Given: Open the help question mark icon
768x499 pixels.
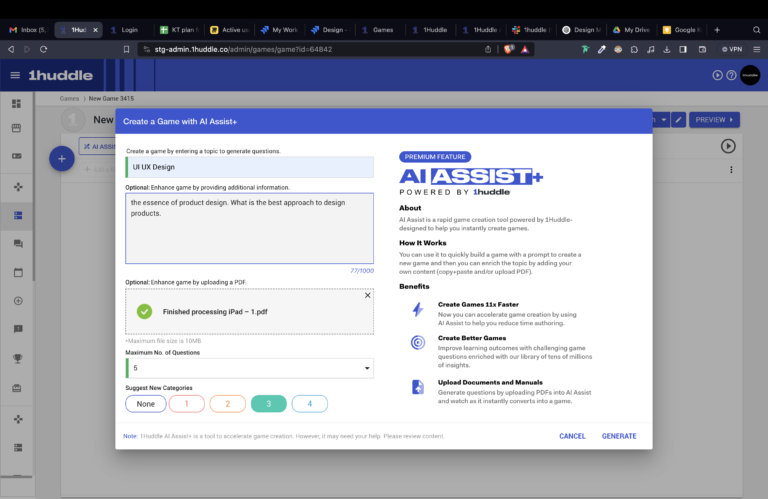Looking at the screenshot, I should (x=731, y=75).
